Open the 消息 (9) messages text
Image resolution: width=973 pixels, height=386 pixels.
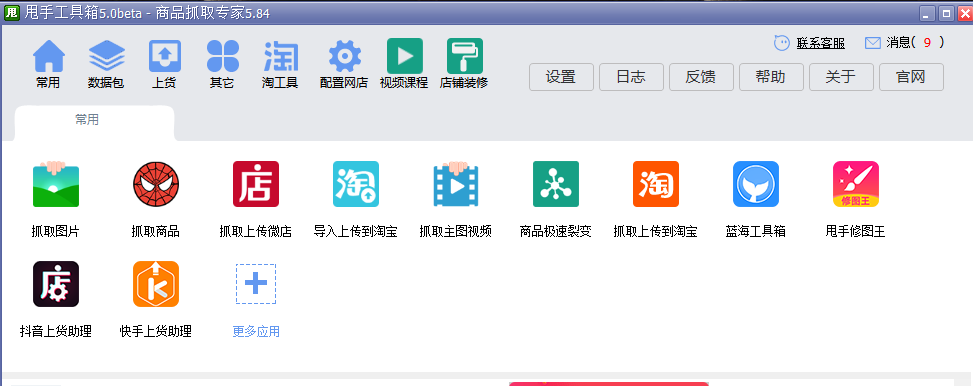coord(915,43)
